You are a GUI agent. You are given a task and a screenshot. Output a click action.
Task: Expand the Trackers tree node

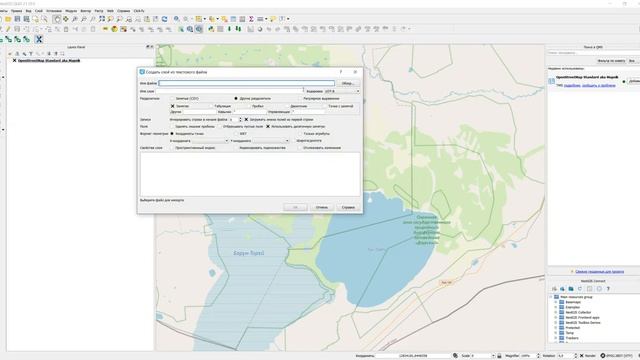pos(556,338)
